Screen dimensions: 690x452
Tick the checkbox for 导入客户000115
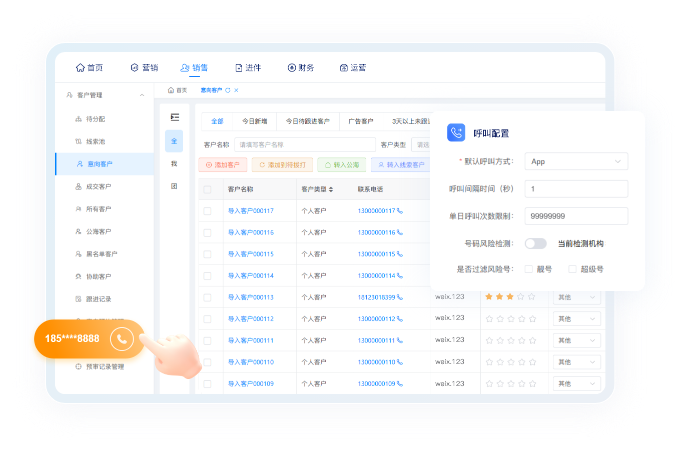point(207,254)
